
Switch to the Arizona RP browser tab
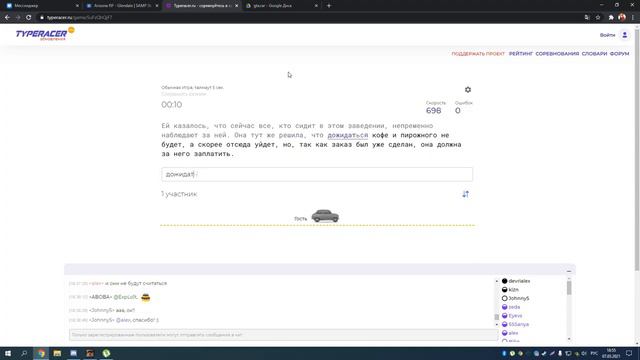[x=121, y=6]
